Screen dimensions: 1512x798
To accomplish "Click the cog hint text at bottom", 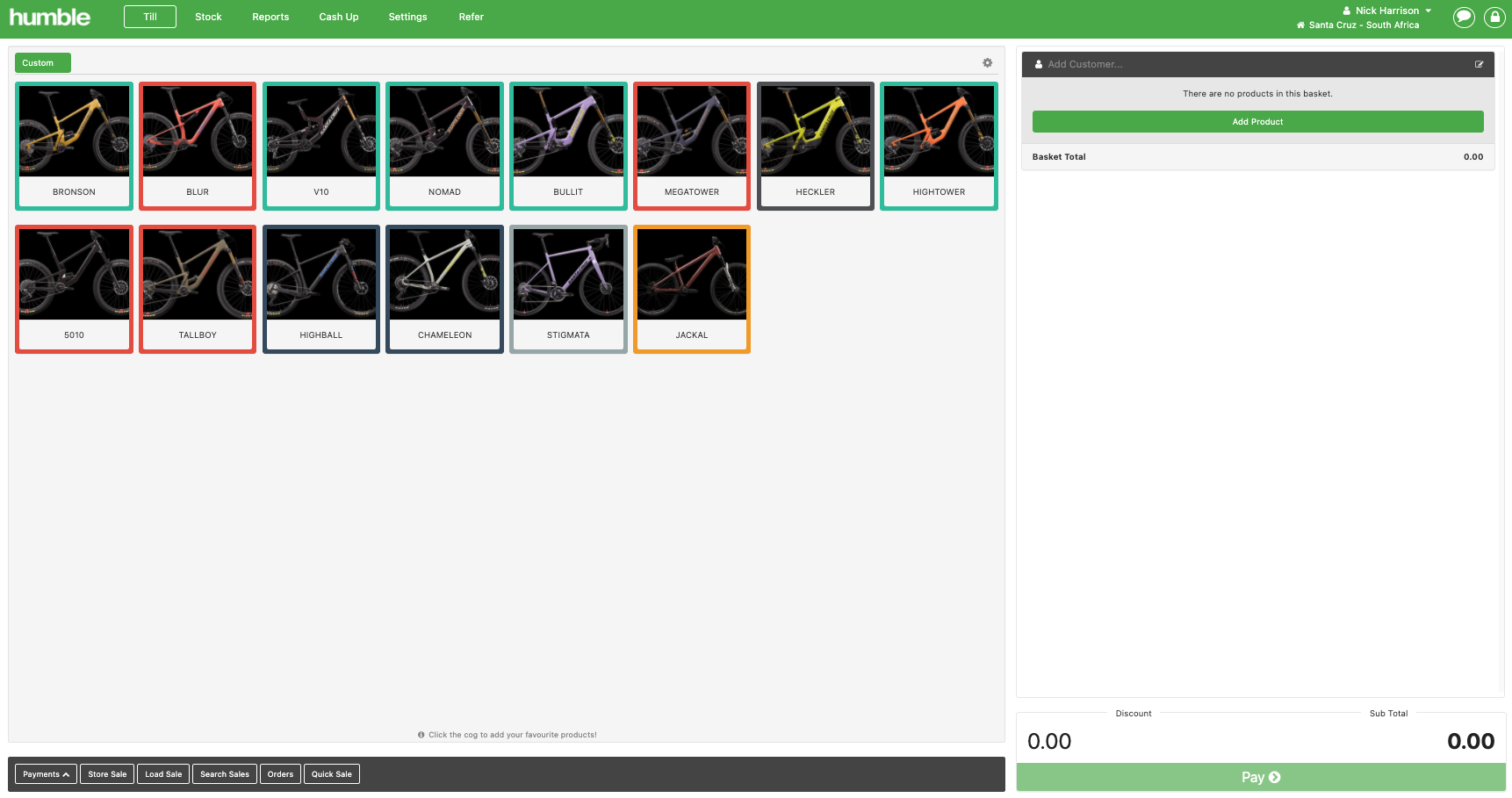I will click(x=508, y=735).
